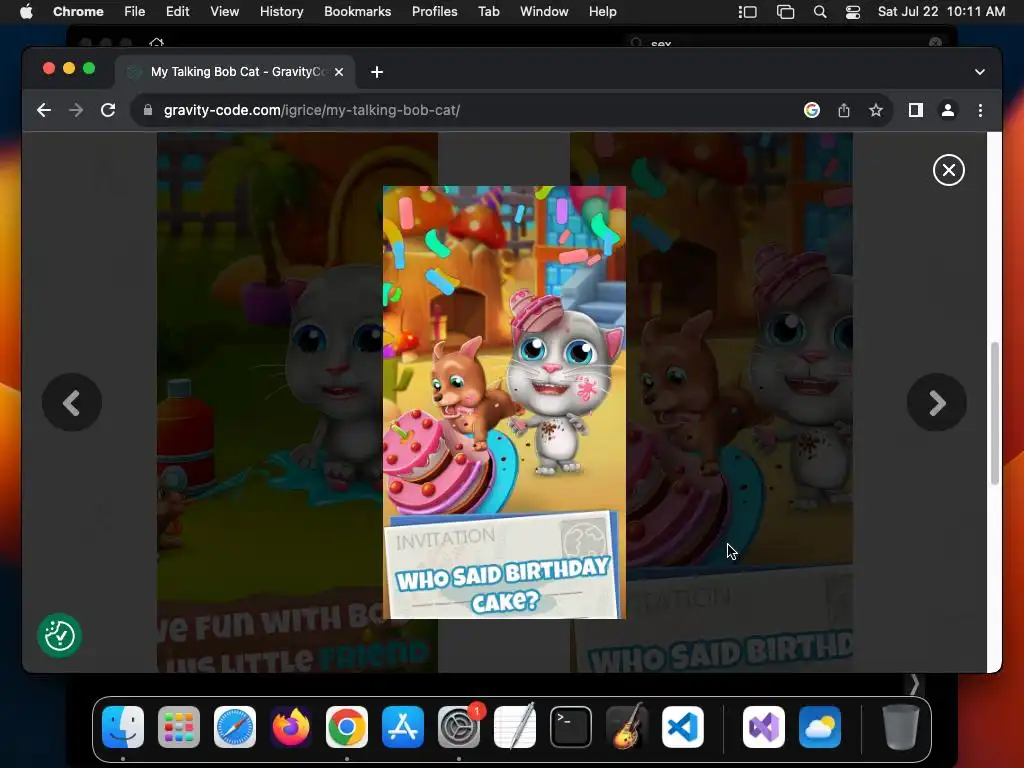Open Finder from the Dock
The width and height of the screenshot is (1024, 768).
(x=123, y=727)
